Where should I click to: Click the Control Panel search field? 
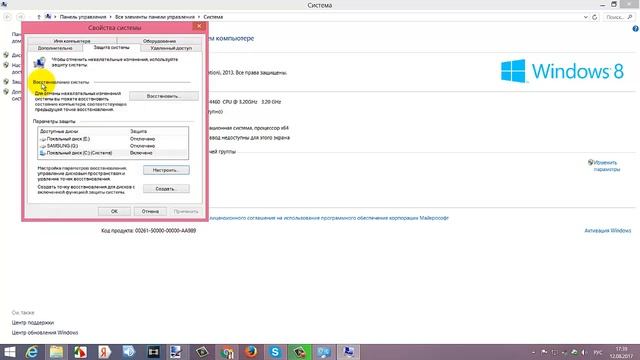click(618, 17)
